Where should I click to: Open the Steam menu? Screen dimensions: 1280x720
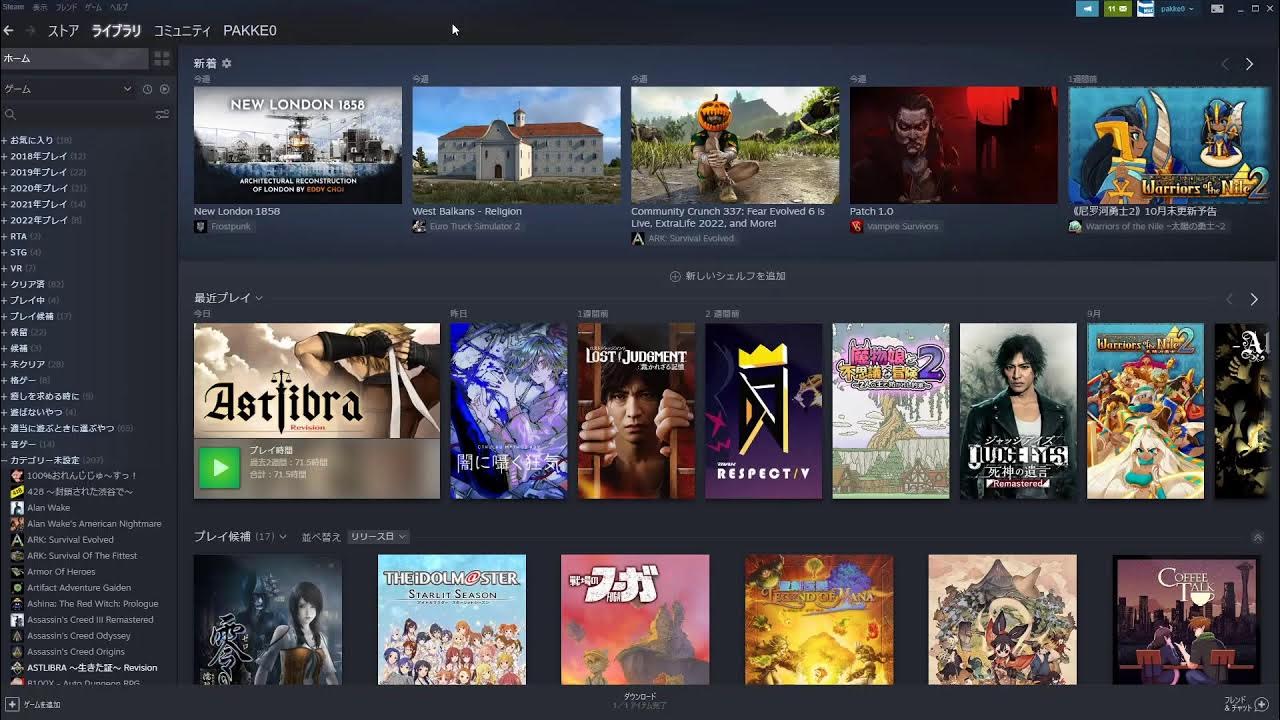click(x=13, y=7)
